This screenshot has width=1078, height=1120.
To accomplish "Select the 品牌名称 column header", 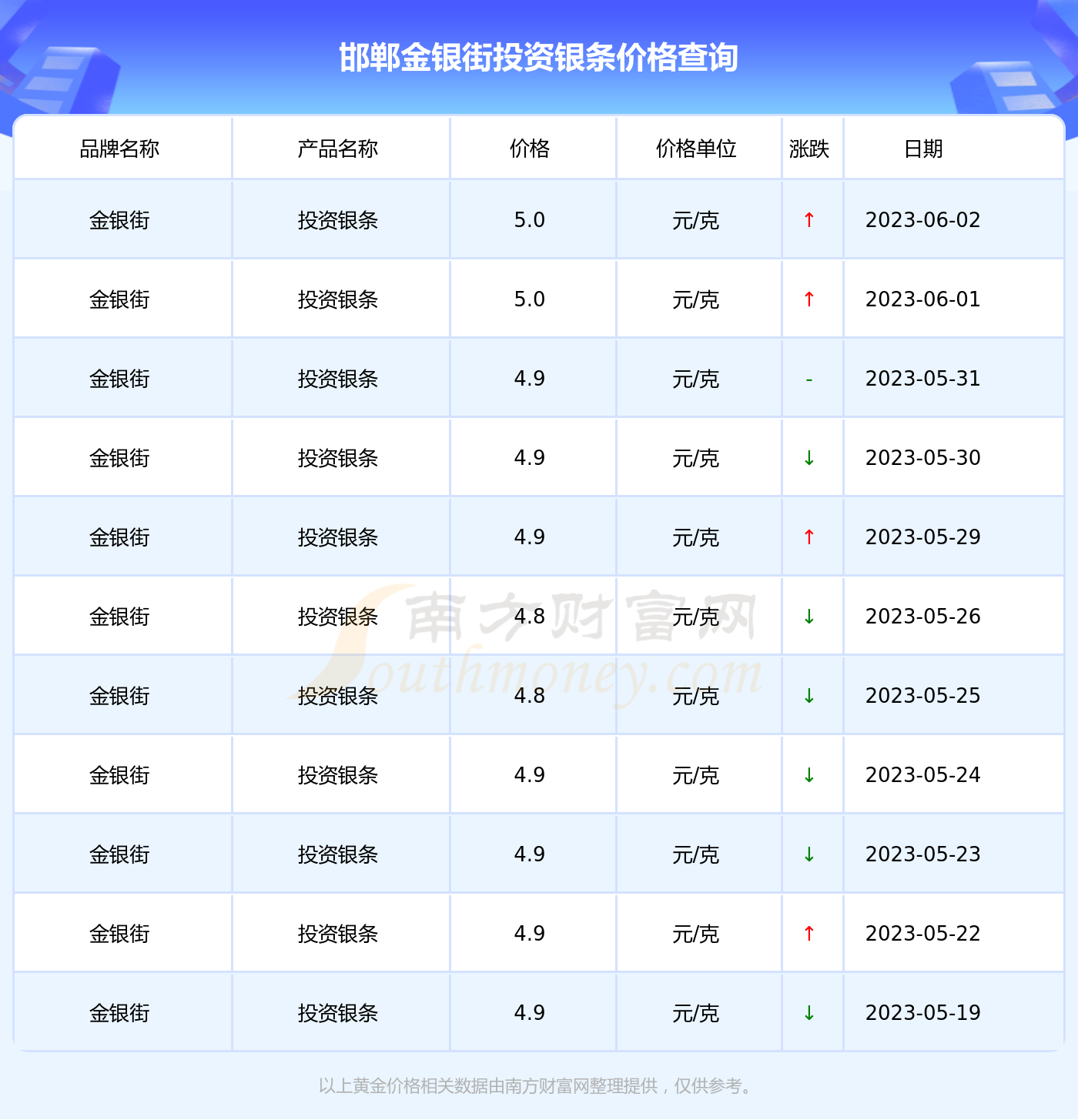I will point(119,149).
